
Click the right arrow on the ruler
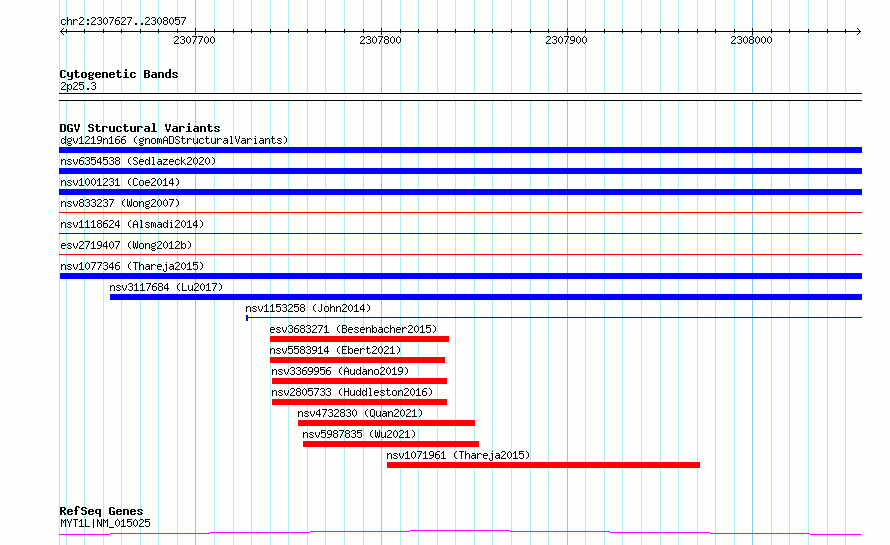click(858, 32)
